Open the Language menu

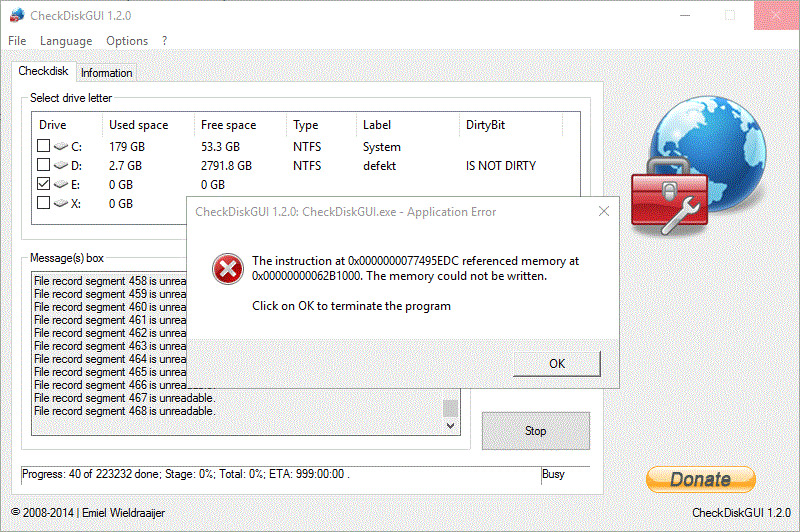point(66,41)
